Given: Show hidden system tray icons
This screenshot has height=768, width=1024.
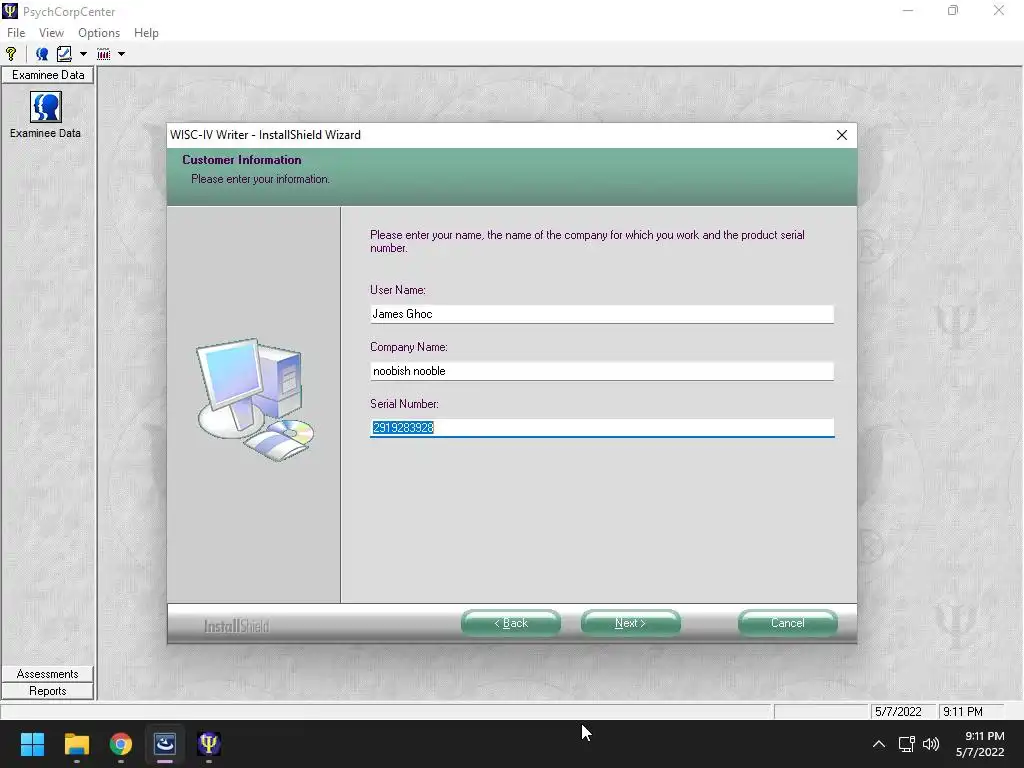Looking at the screenshot, I should click(879, 744).
